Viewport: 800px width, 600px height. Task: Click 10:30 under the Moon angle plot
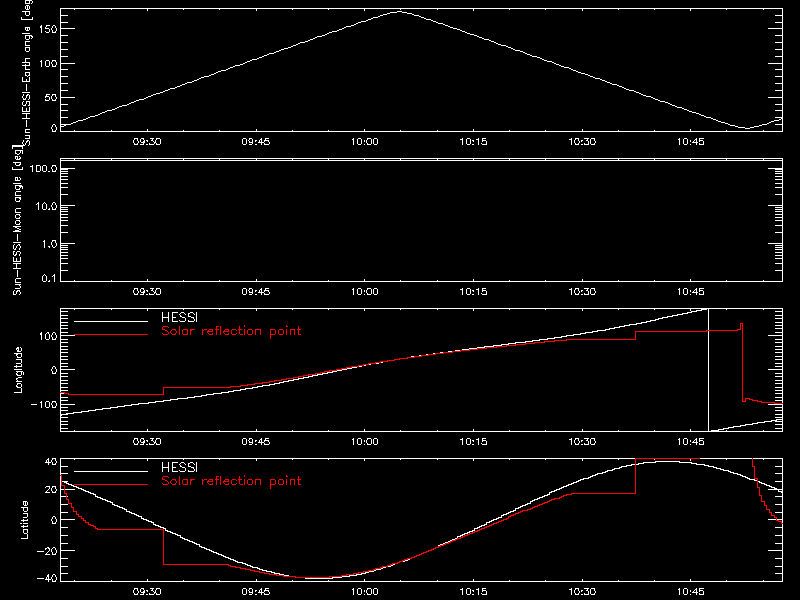click(582, 291)
